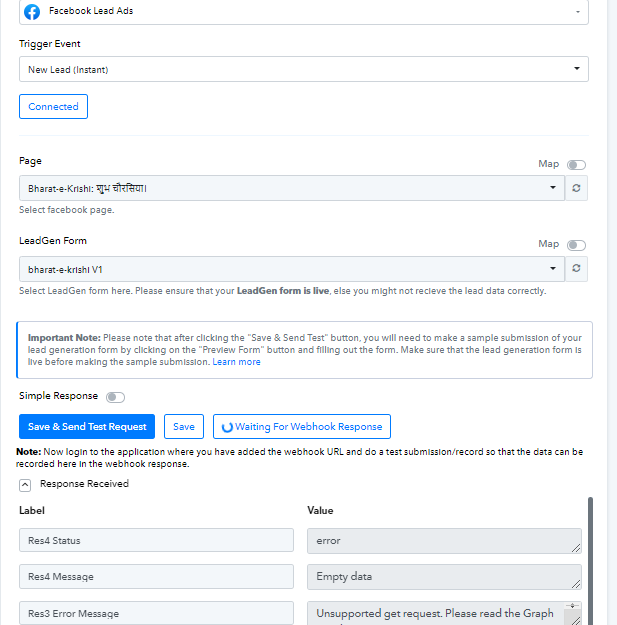Click the Unsupported get request value field
Image resolution: width=617 pixels, height=625 pixels.
point(444,613)
